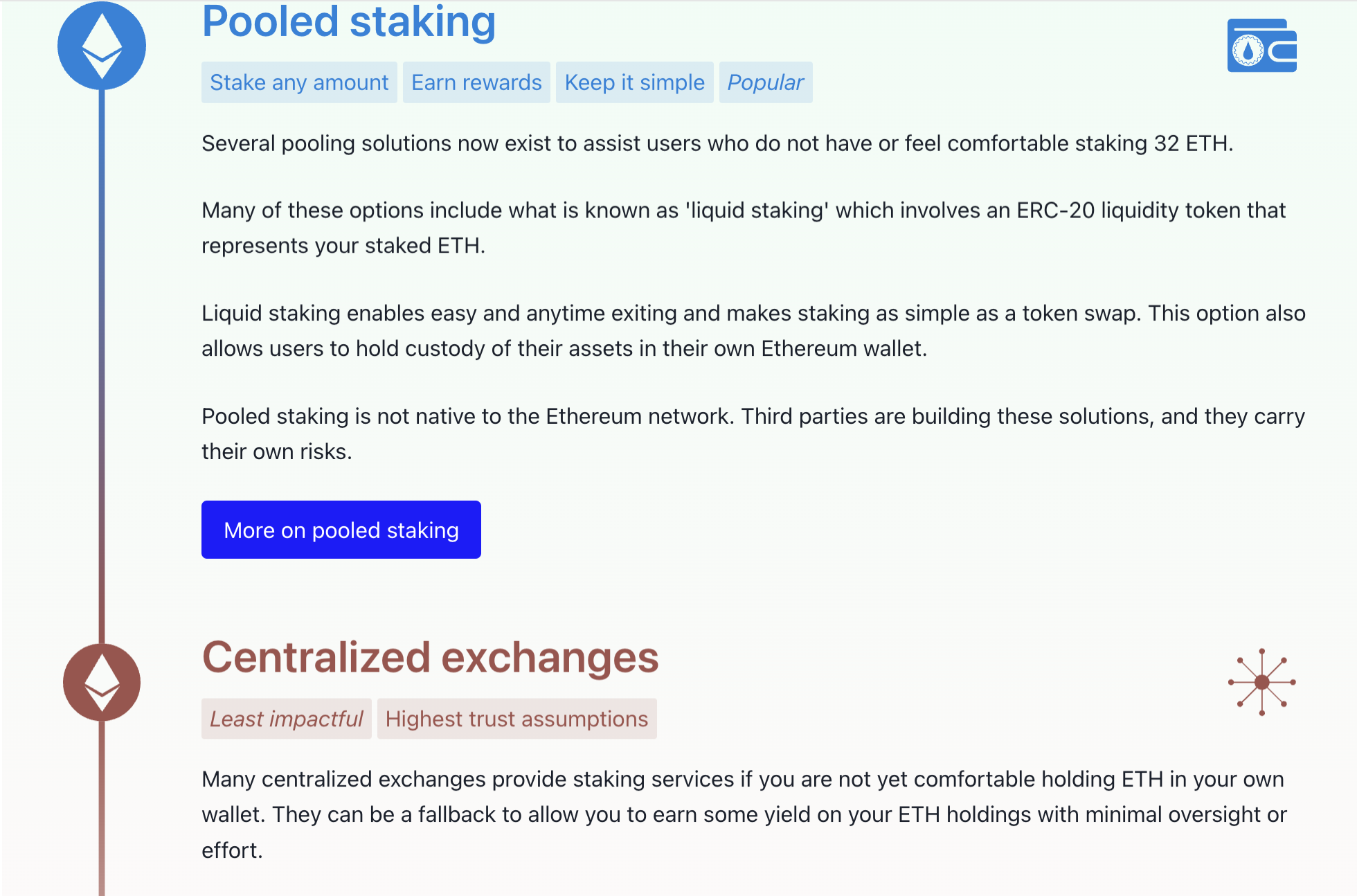This screenshot has height=896, width=1357.
Task: Click the paragraph mentioning ERC-20 liquidity token
Action: point(743,228)
